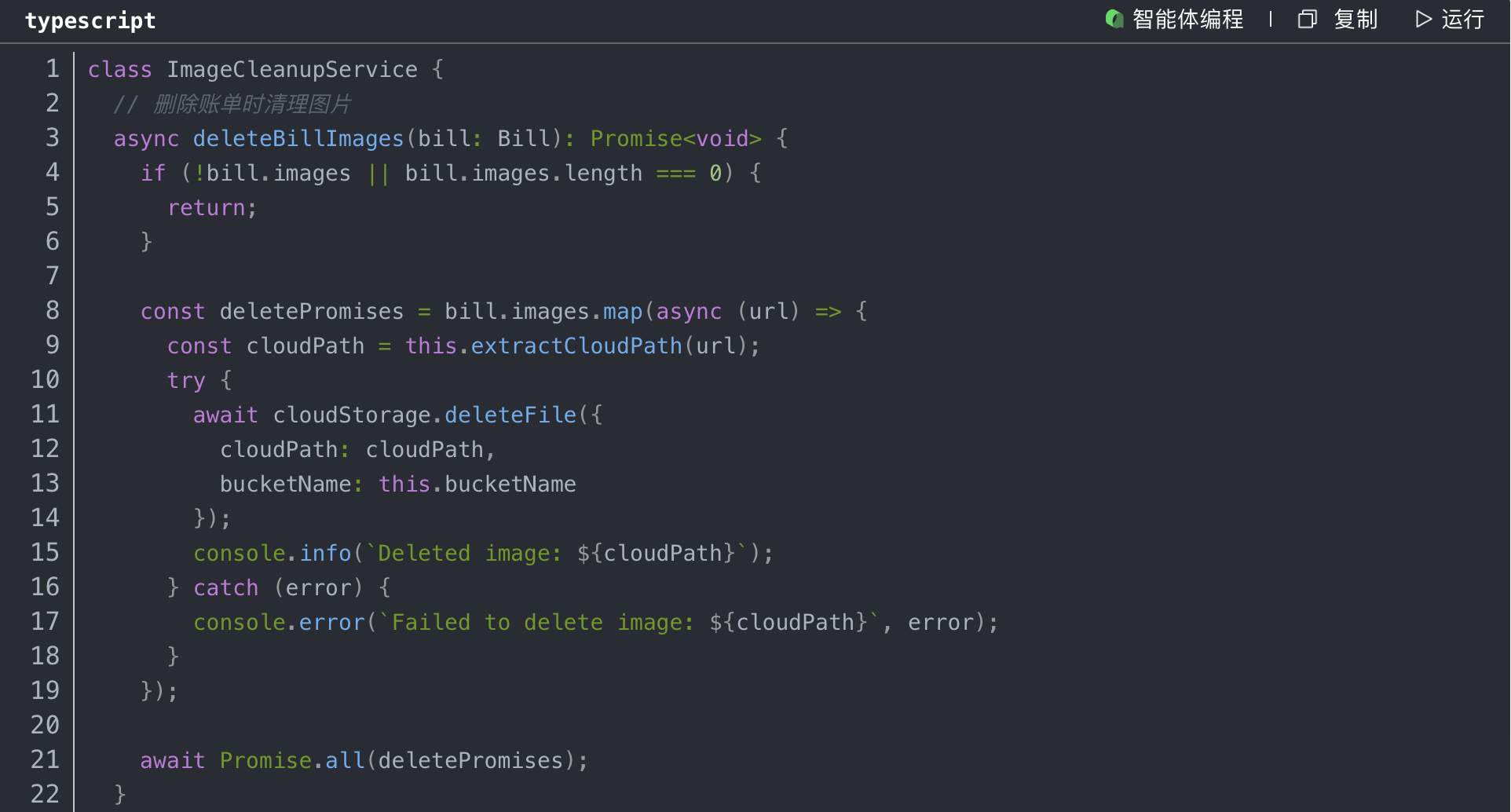Click the 运行 text label
This screenshot has height=812, width=1511.
click(x=1462, y=19)
